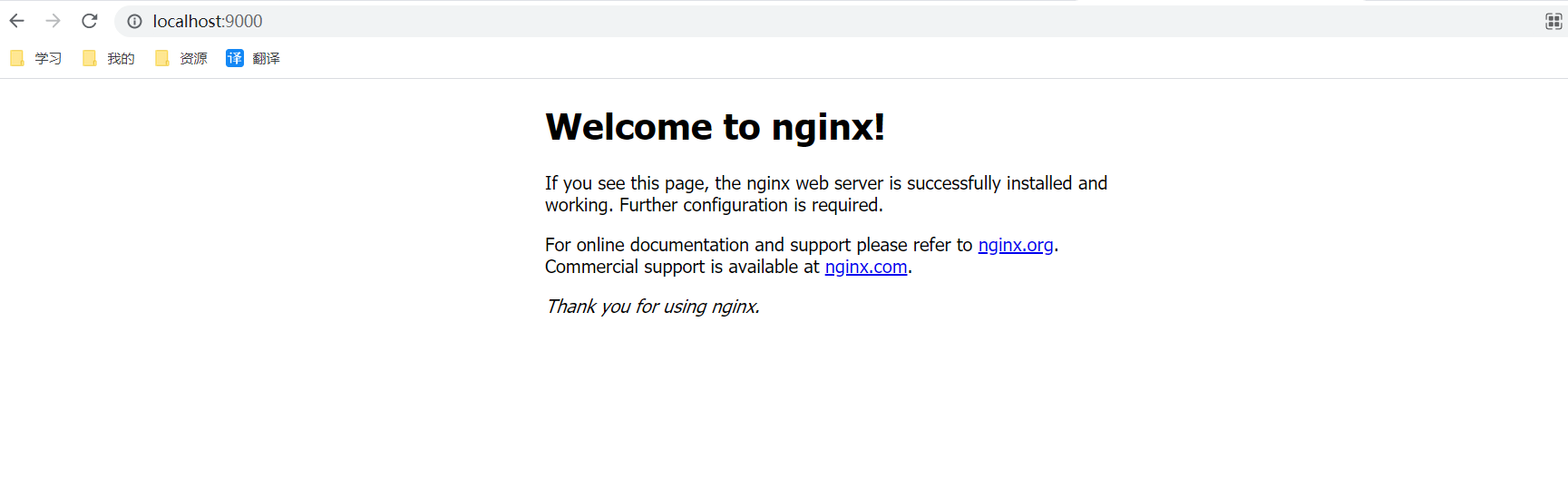Reload the localhost:9000 page
This screenshot has height=478, width=1568.
[x=90, y=21]
